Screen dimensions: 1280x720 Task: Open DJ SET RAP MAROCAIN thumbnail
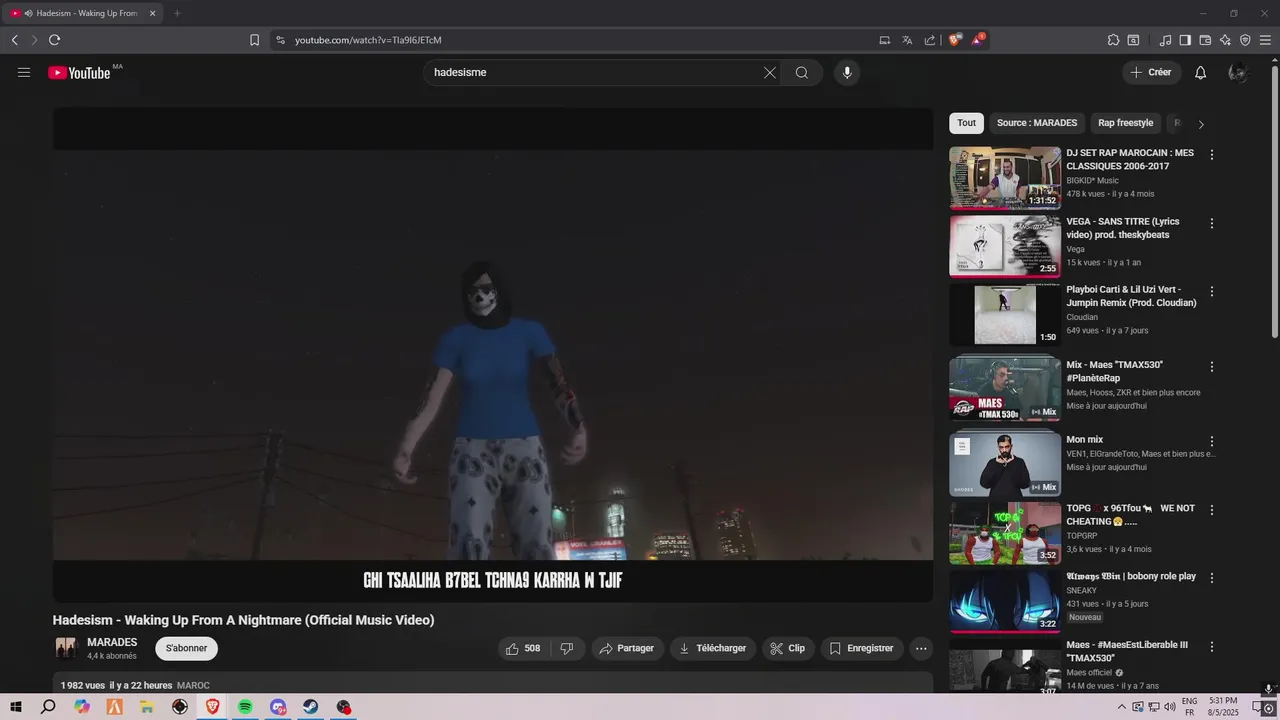click(1005, 178)
